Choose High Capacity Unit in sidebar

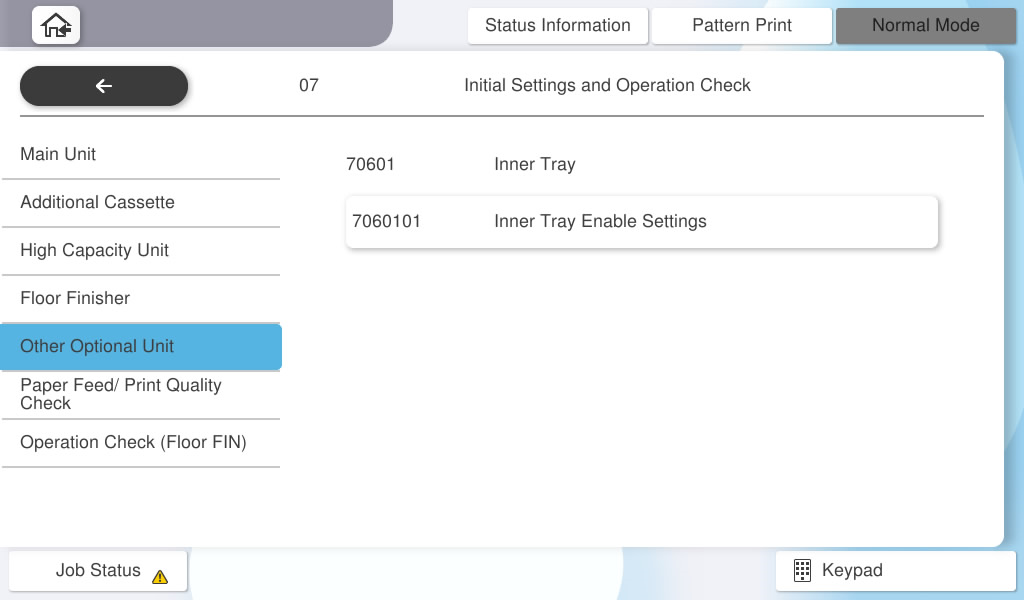tap(140, 251)
